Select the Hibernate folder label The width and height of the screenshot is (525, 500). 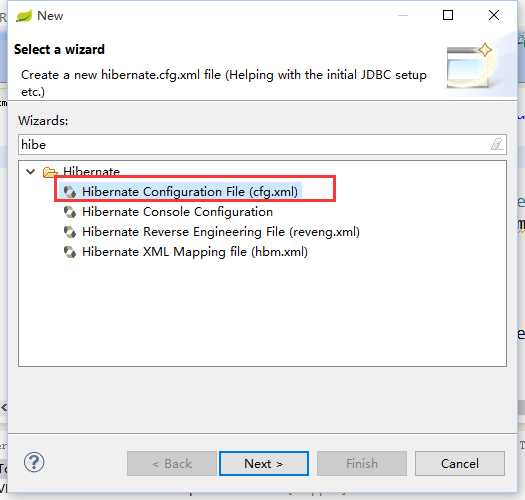91,172
